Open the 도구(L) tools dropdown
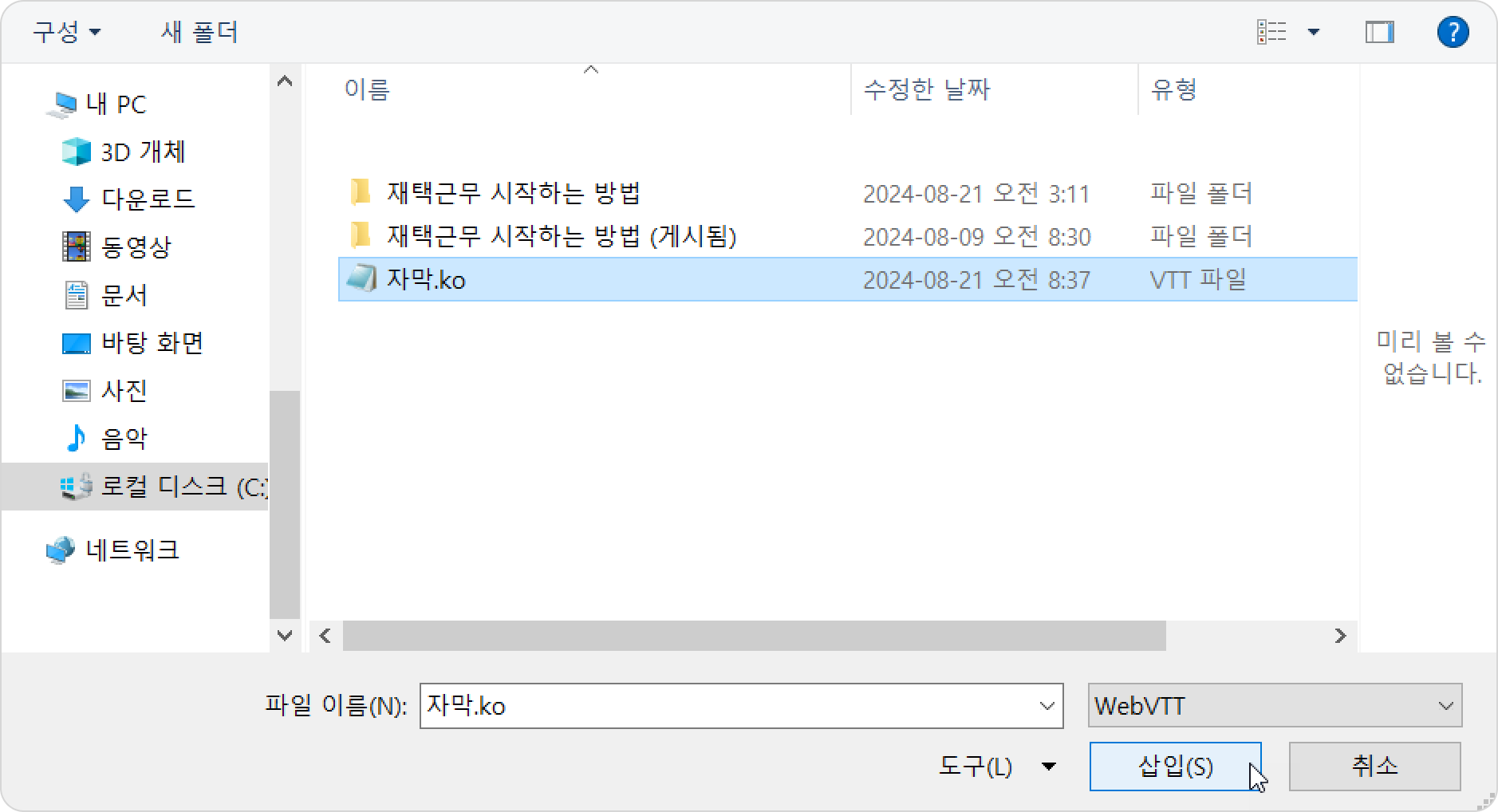 point(997,767)
